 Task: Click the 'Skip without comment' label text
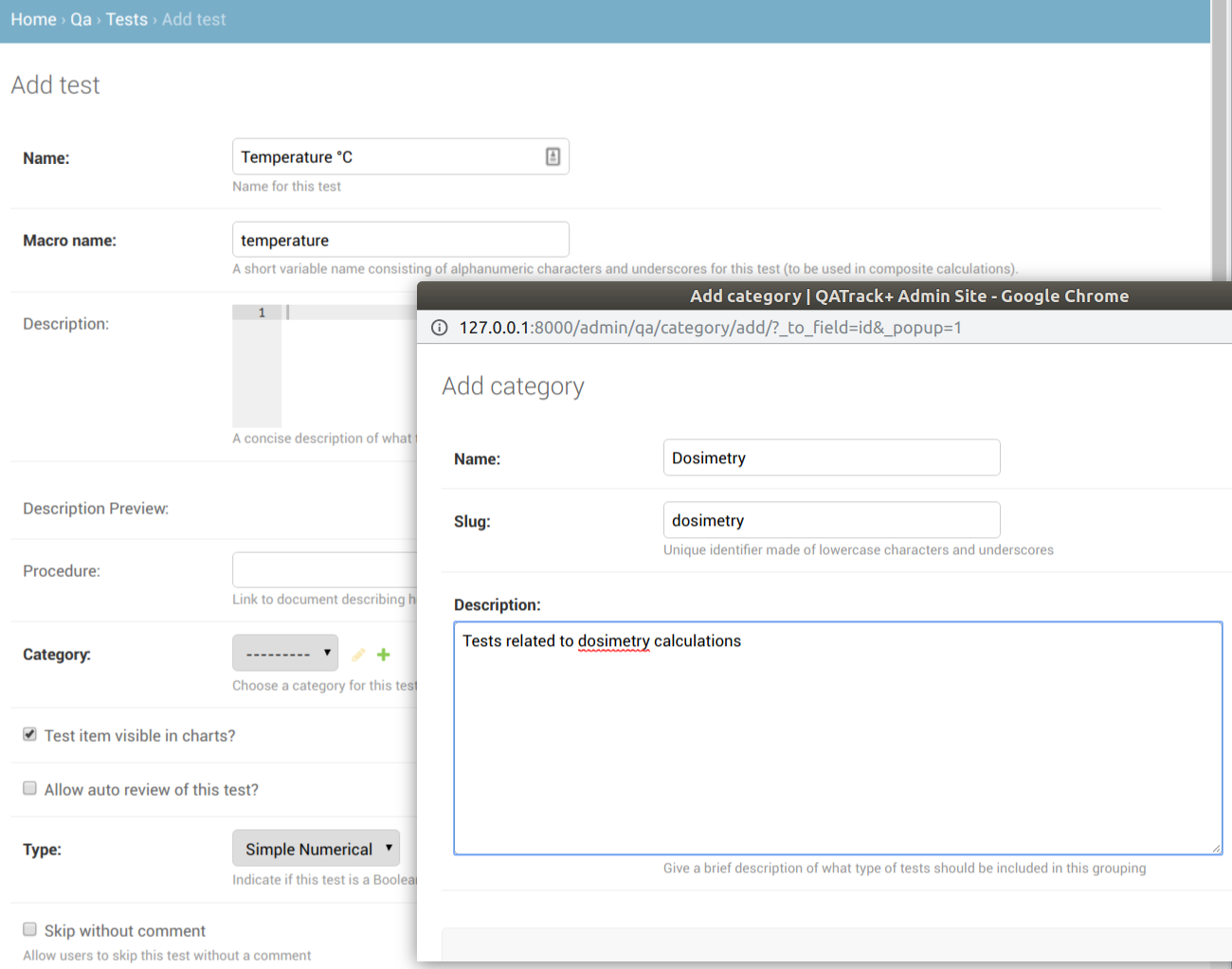(x=125, y=931)
